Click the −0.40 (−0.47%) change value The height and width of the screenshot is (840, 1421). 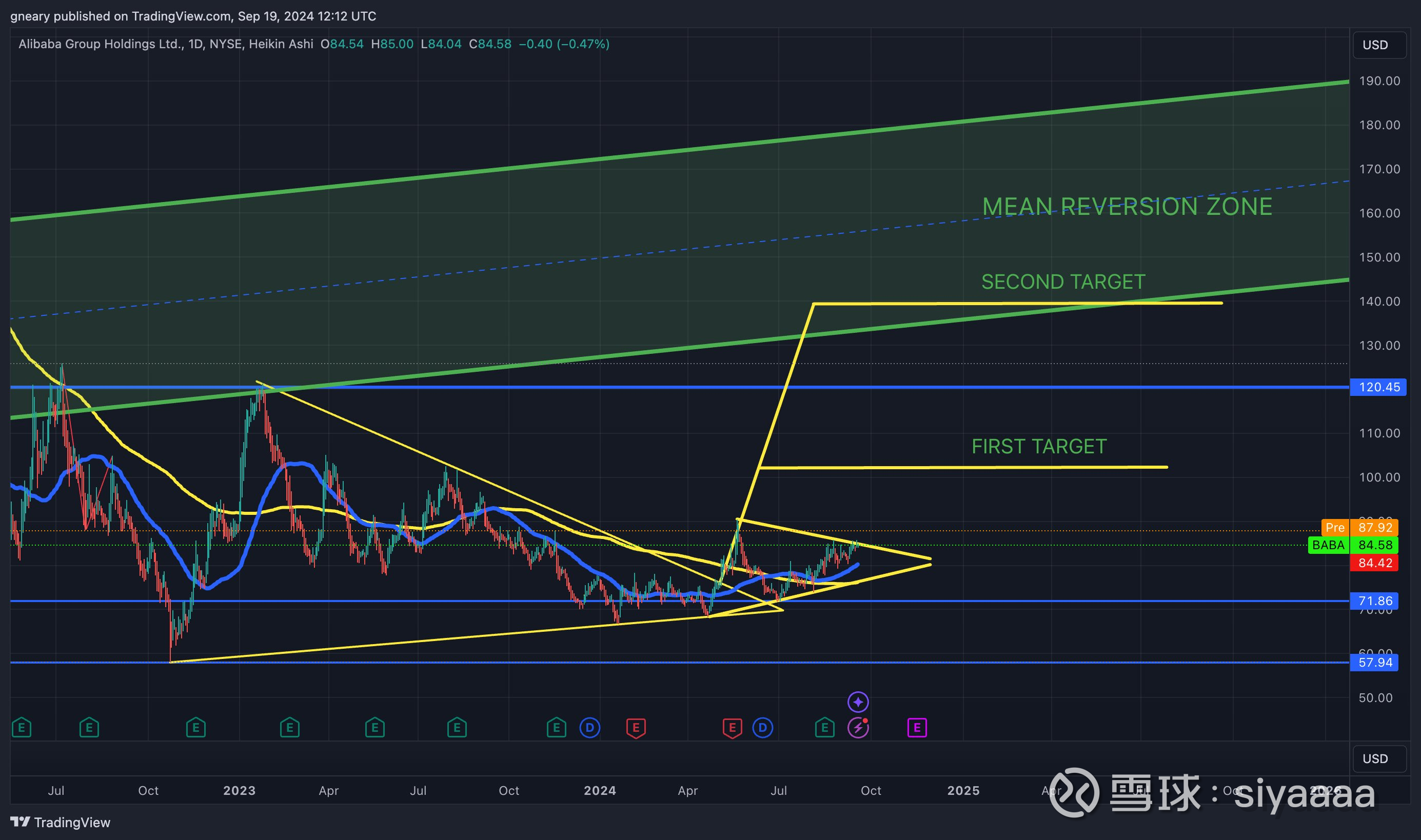(x=564, y=44)
